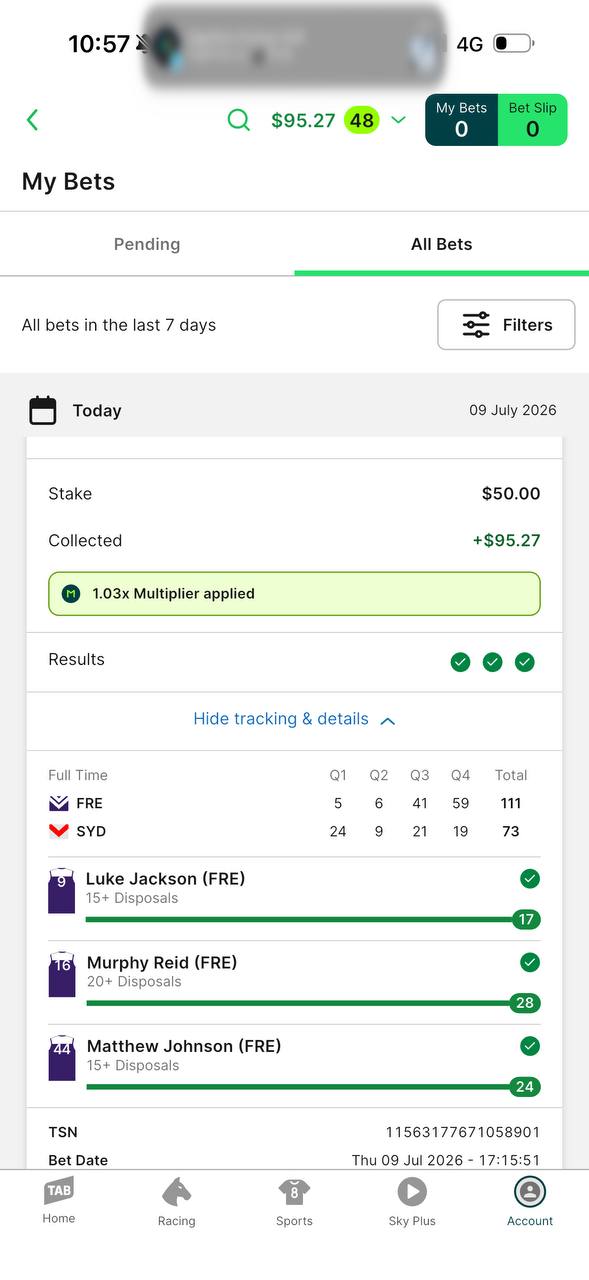The height and width of the screenshot is (1280, 589).
Task: Open the Bet Slip button
Action: coord(532,120)
